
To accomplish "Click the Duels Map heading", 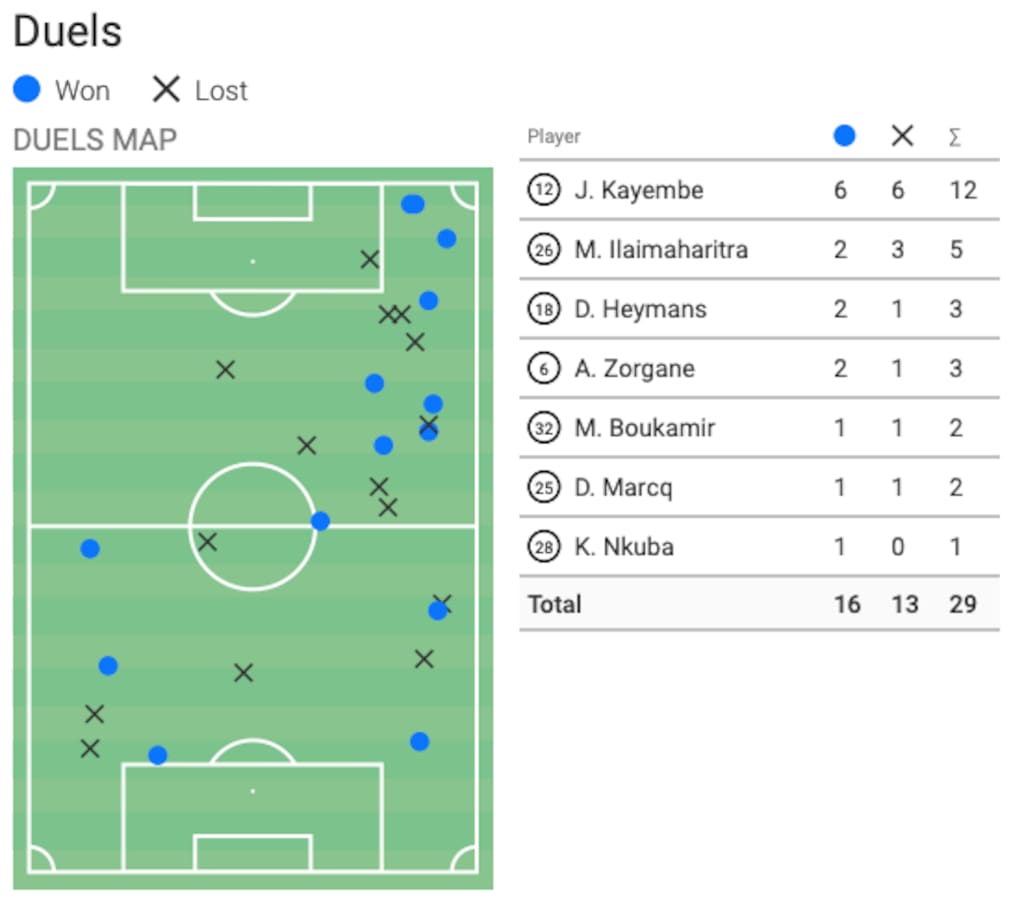I will (x=95, y=140).
